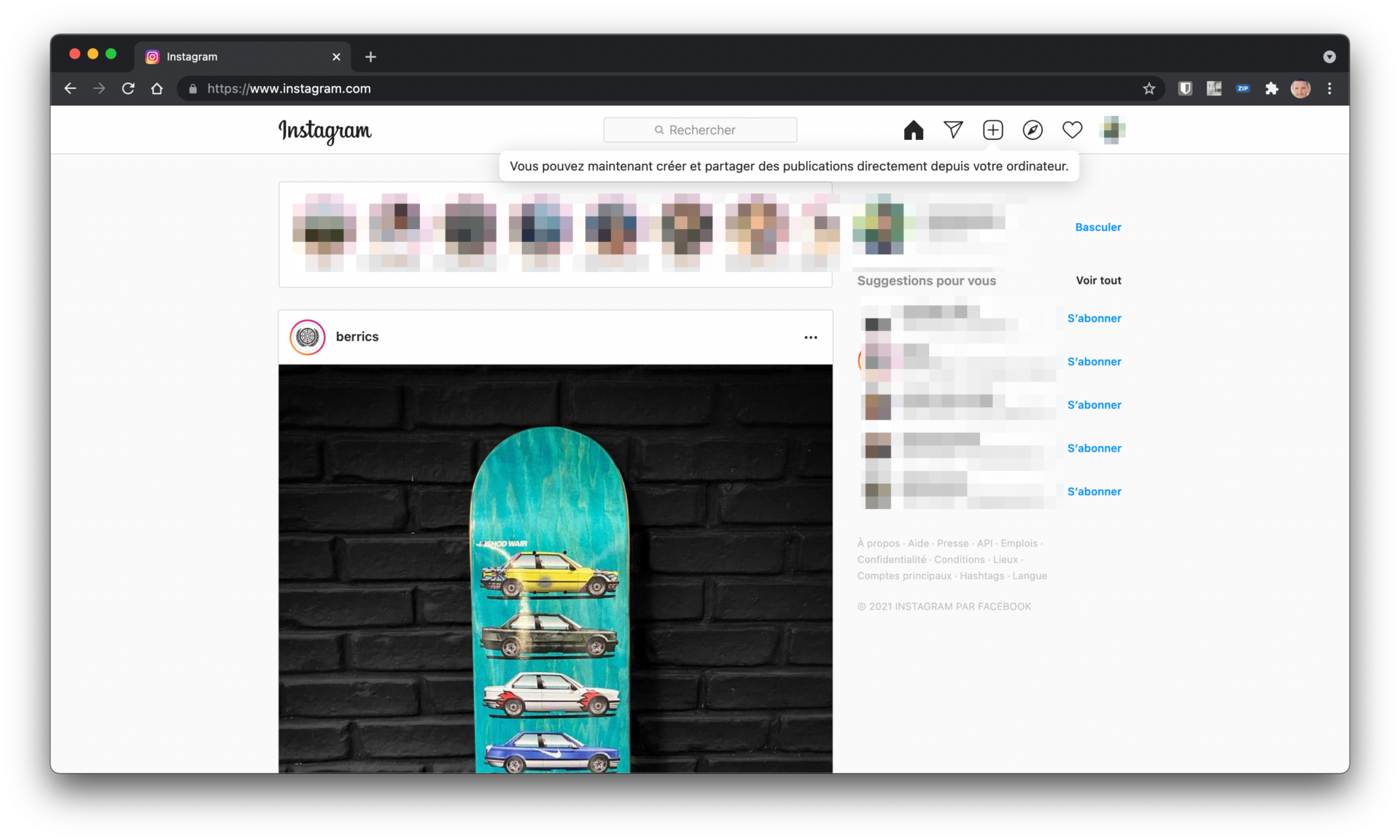1400x840 pixels.
Task: Open direct messages paper-plane icon
Action: tap(953, 130)
